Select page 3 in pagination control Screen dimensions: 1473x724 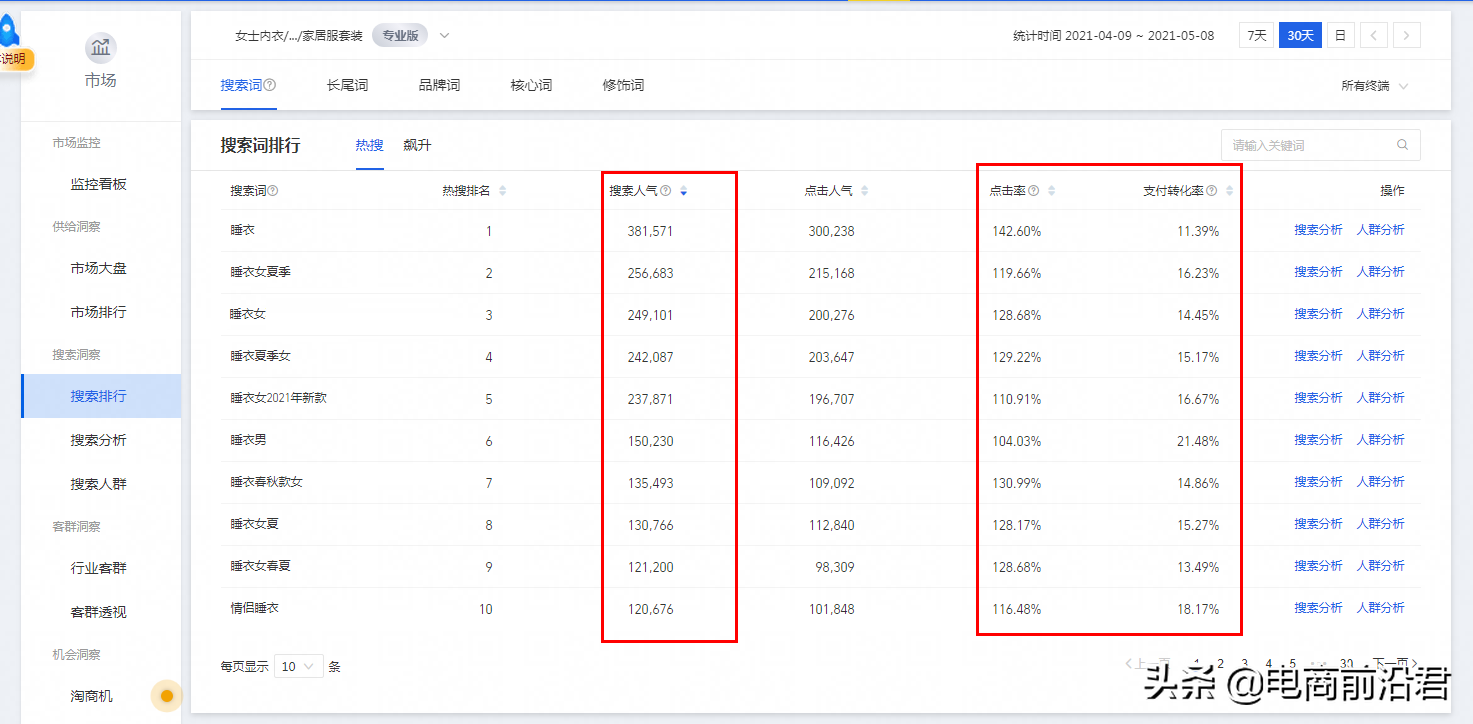pyautogui.click(x=1245, y=663)
